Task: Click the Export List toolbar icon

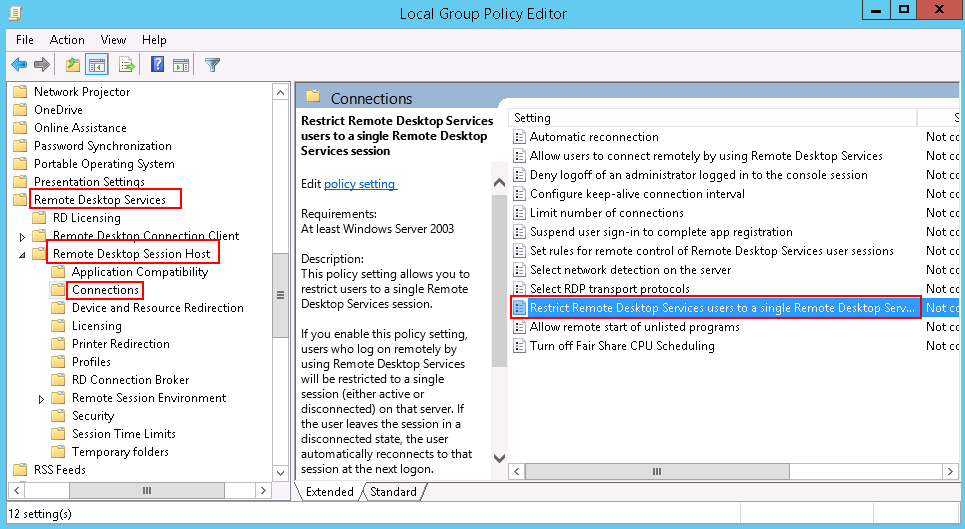Action: coord(127,64)
